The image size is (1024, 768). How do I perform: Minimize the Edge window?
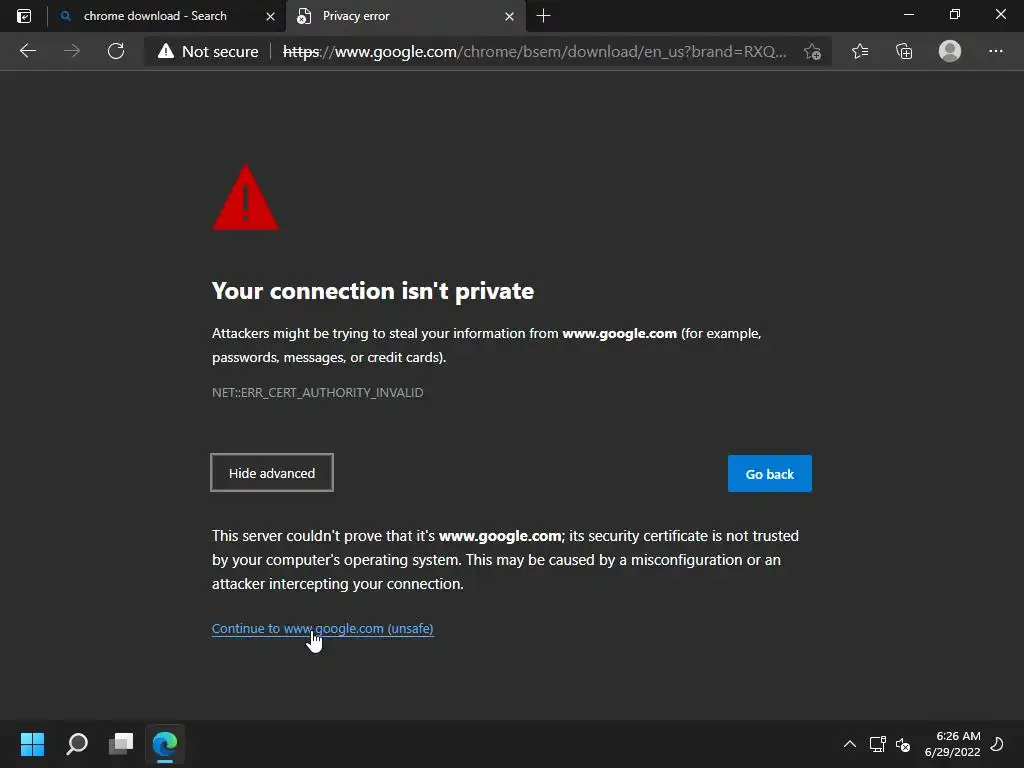(x=908, y=14)
